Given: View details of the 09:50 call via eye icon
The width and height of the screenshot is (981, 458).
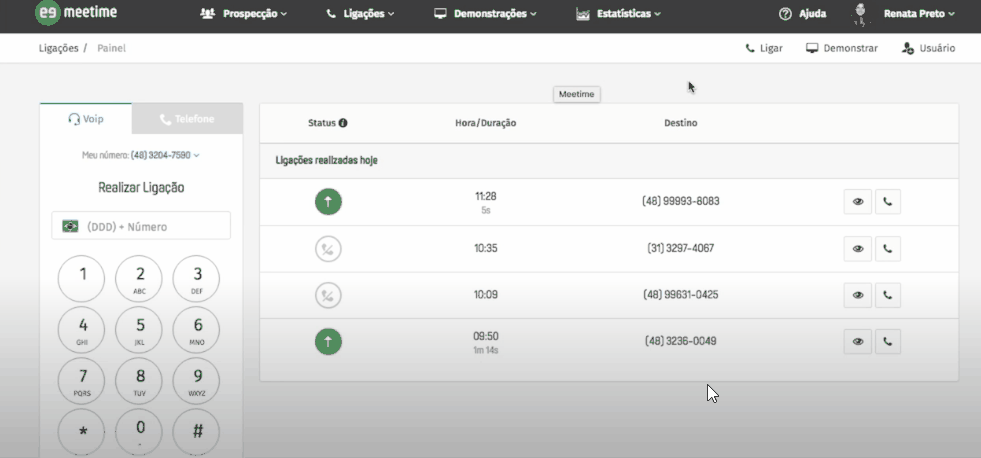Looking at the screenshot, I should coord(858,342).
